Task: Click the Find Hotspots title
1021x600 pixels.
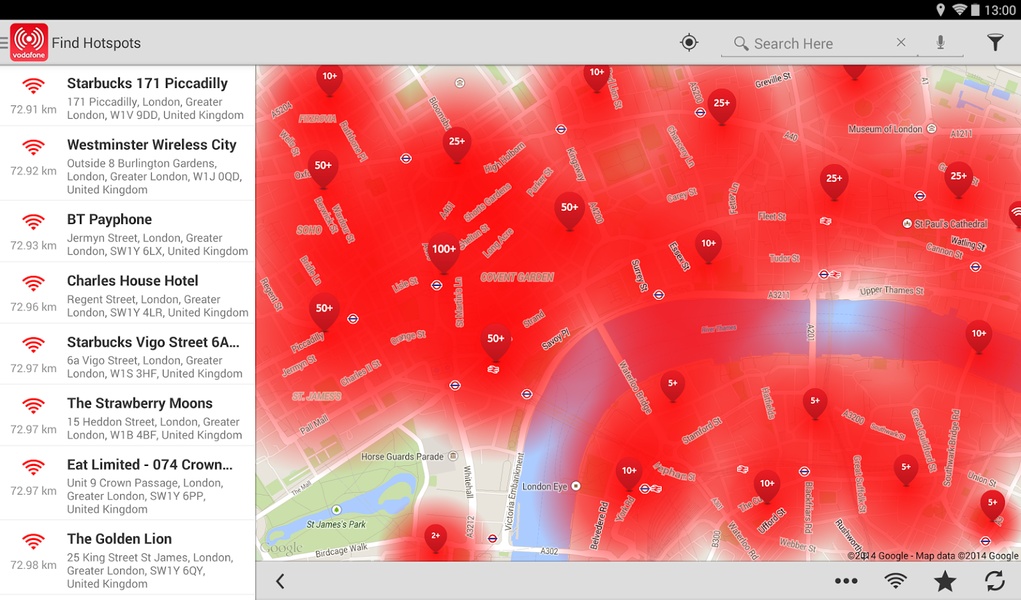Action: 96,43
